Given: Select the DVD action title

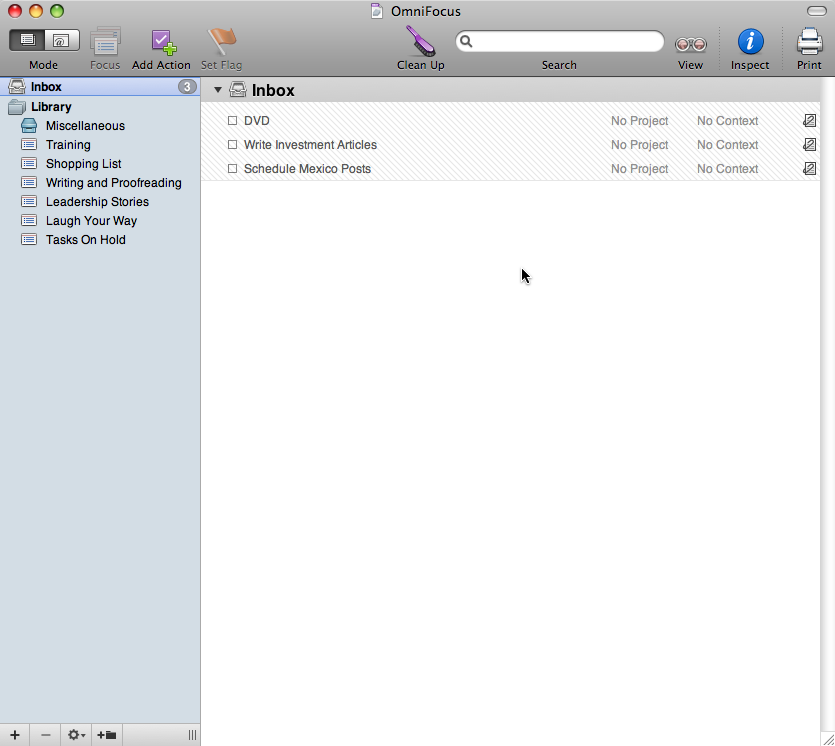Looking at the screenshot, I should [x=257, y=121].
